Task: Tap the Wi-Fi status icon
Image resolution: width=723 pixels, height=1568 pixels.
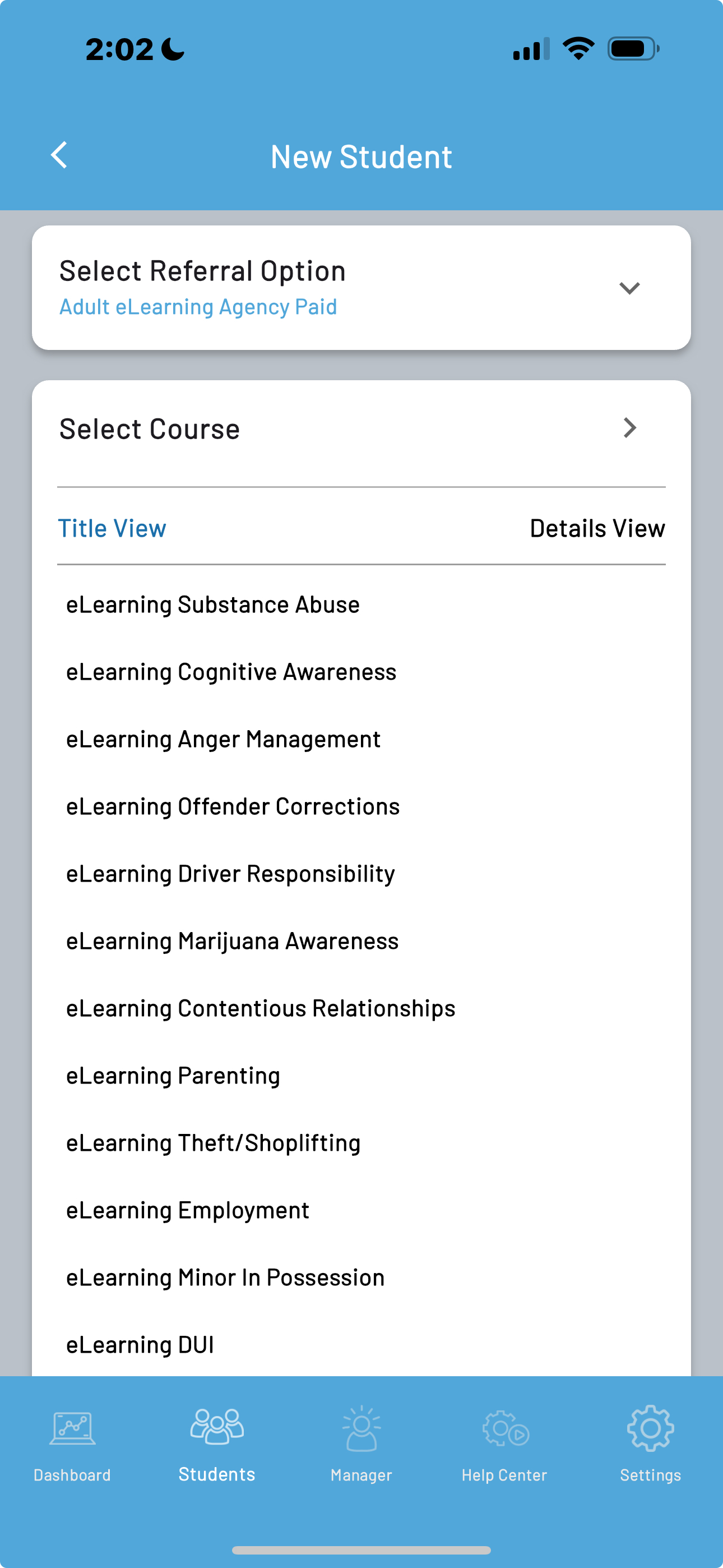Action: (578, 48)
